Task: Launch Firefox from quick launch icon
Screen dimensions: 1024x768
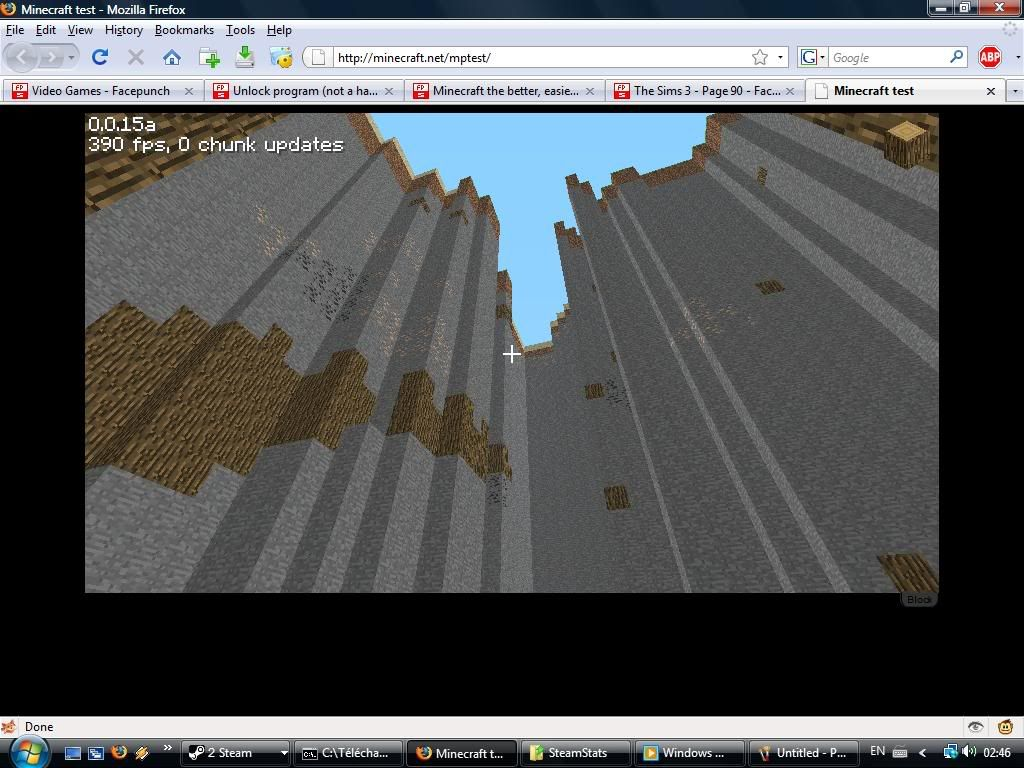Action: click(119, 752)
